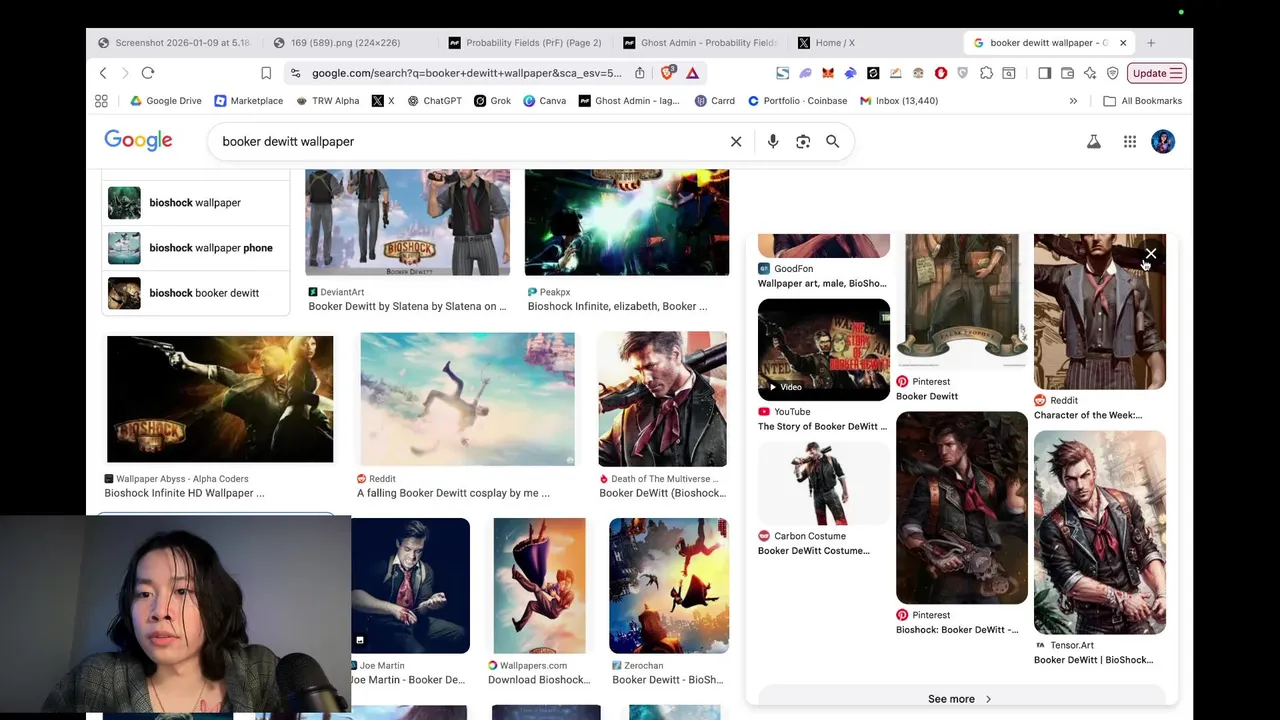
Task: Open the Carrd bookmark
Action: [715, 101]
